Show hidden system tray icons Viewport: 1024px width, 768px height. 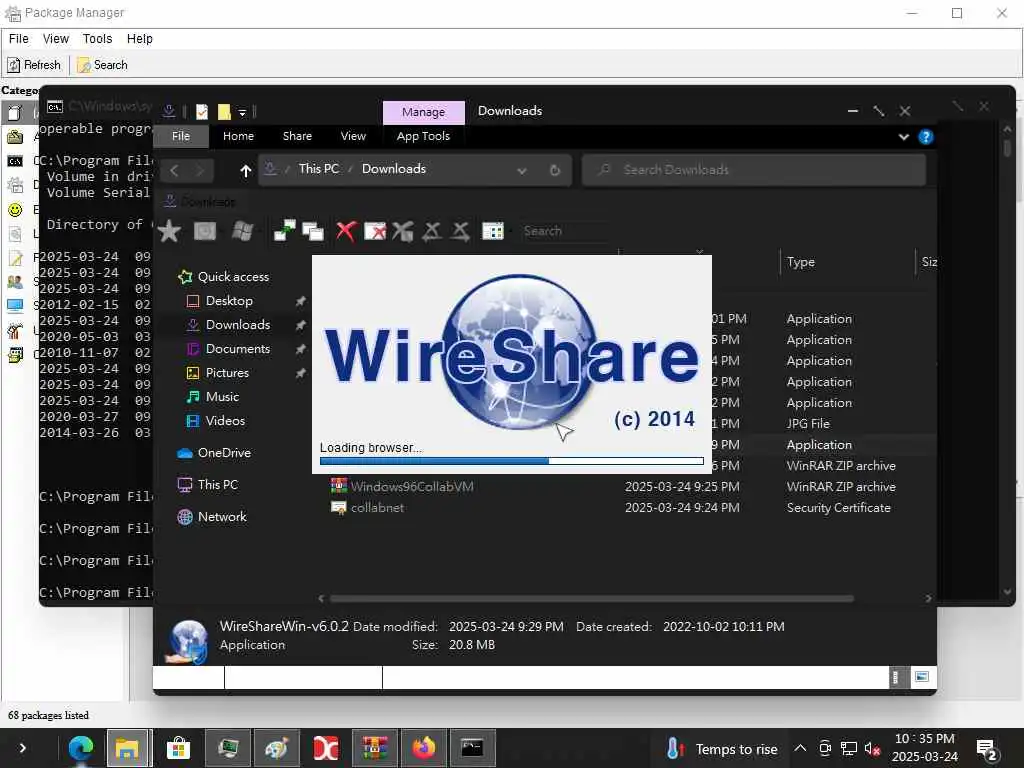[800, 748]
